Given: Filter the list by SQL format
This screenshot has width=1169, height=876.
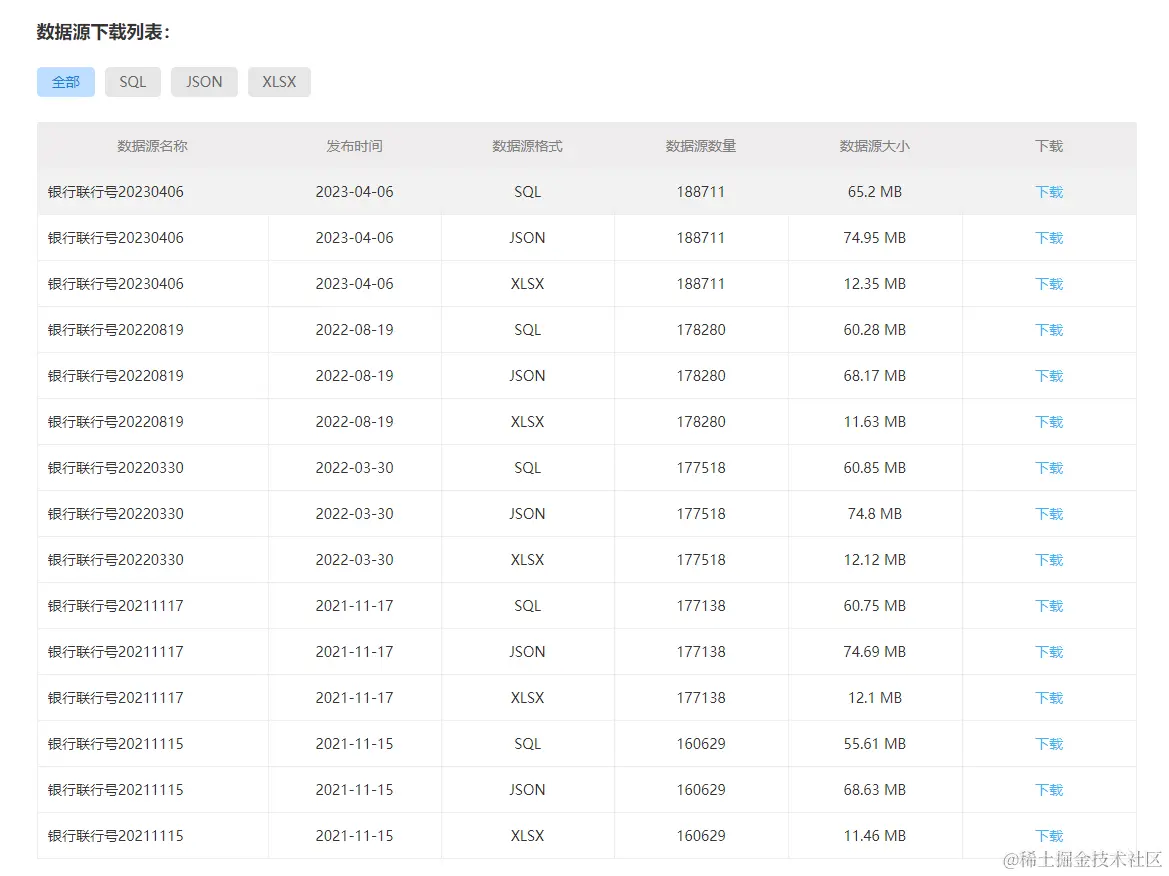Looking at the screenshot, I should tap(133, 82).
